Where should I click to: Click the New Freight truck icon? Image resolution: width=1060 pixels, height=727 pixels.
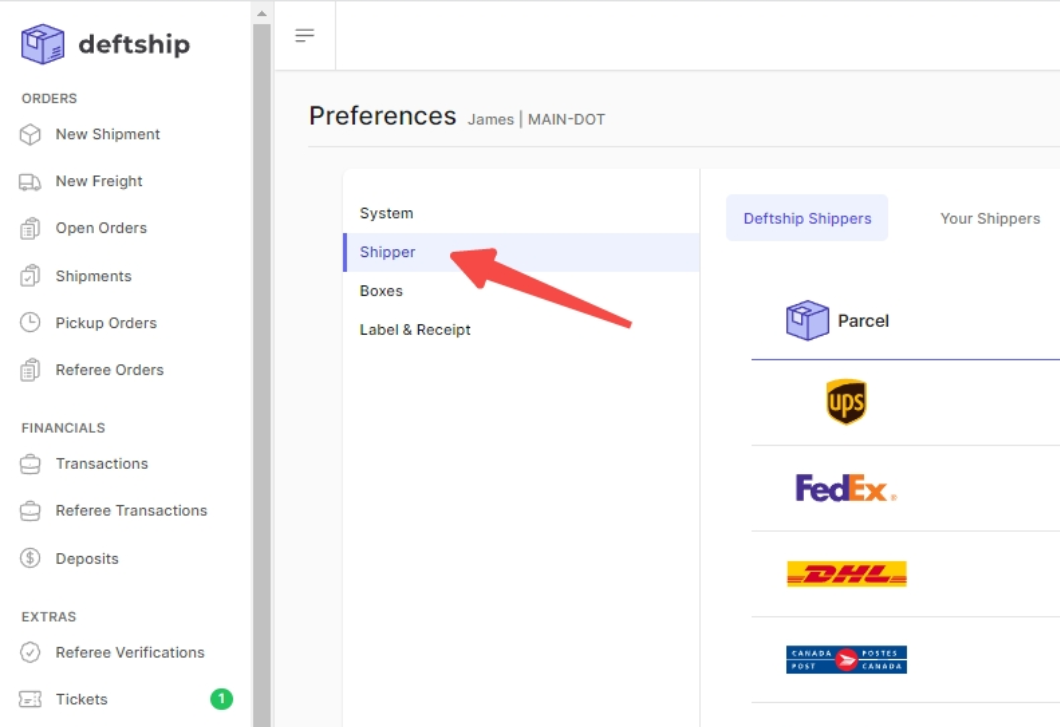click(x=30, y=182)
